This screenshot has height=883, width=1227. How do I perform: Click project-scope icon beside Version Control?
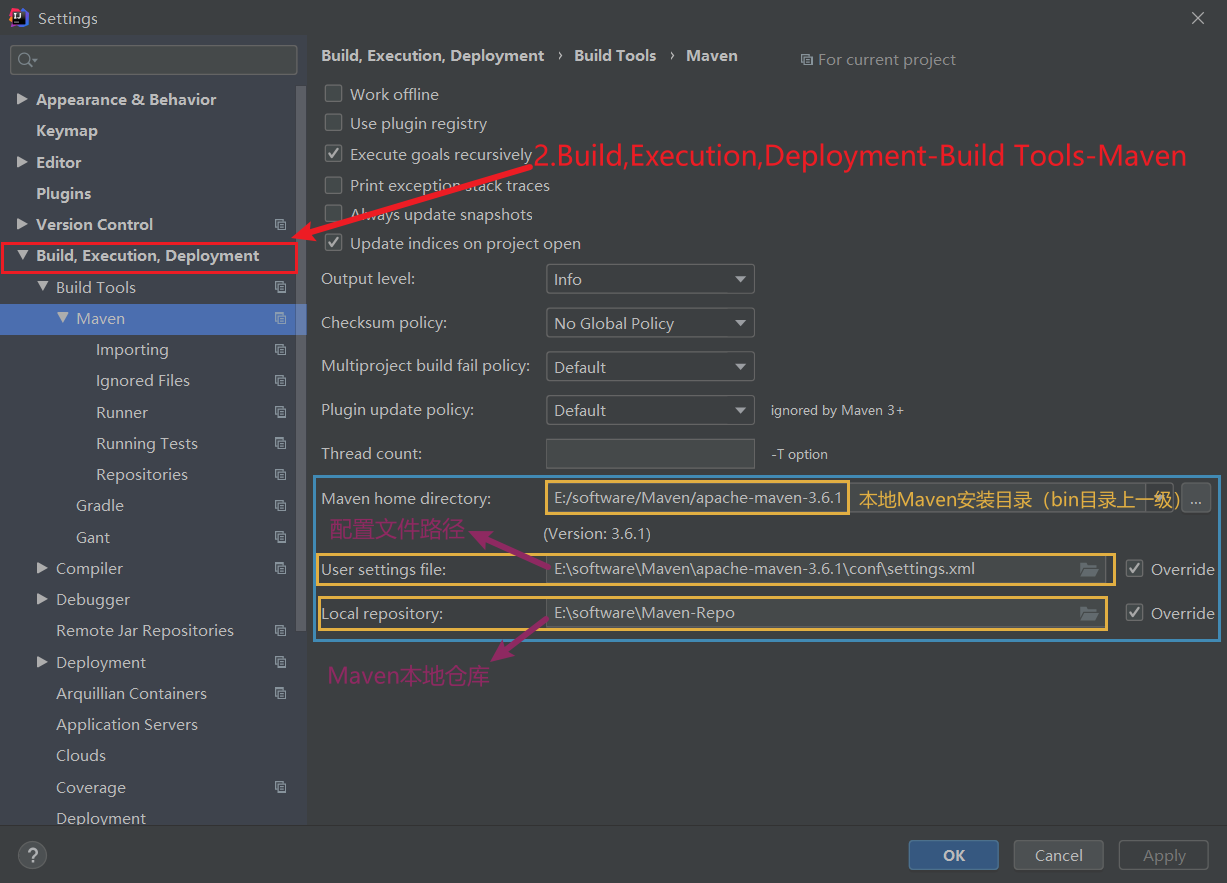280,225
